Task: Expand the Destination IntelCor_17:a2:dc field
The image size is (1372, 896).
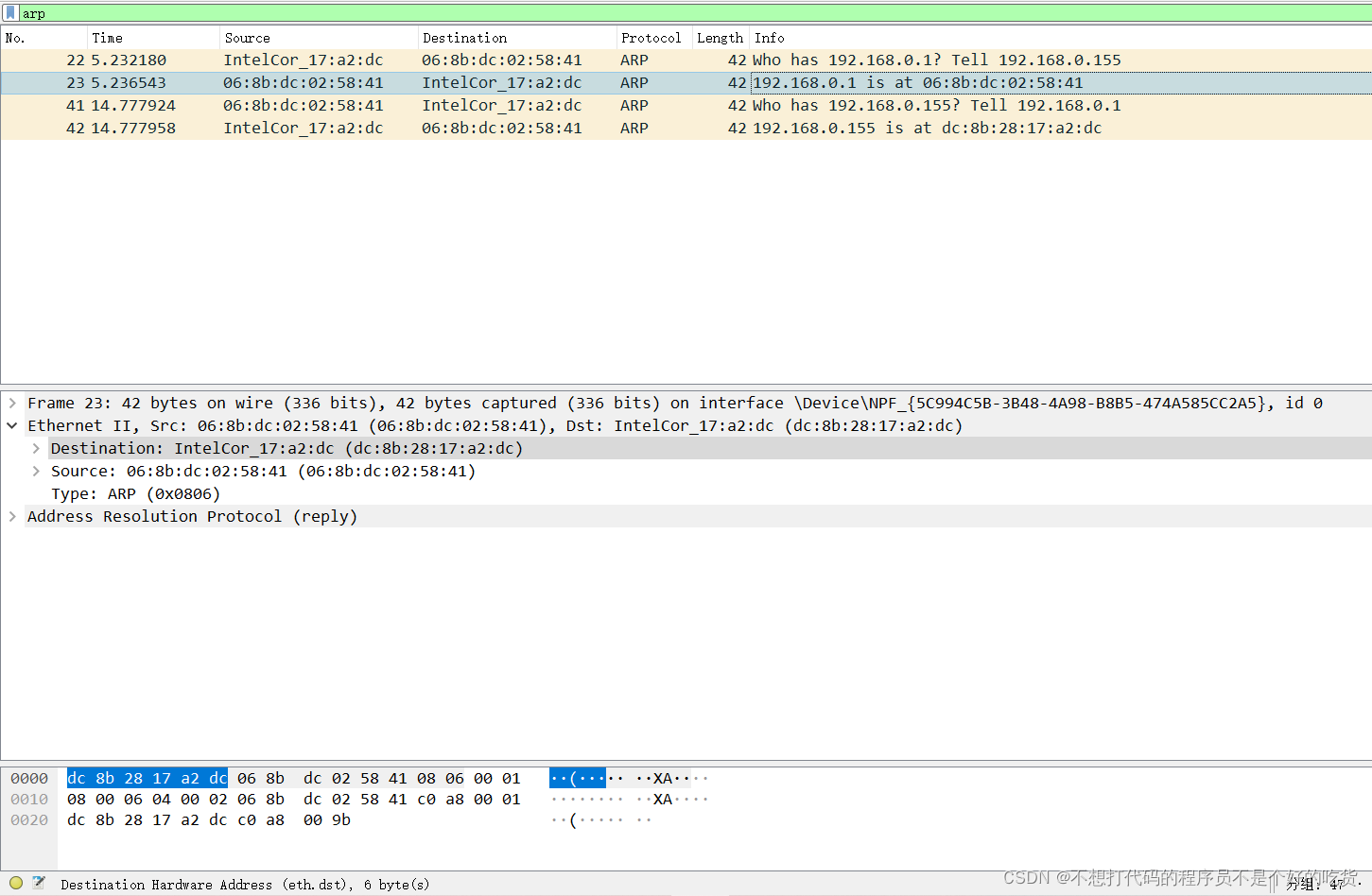Action: point(36,448)
